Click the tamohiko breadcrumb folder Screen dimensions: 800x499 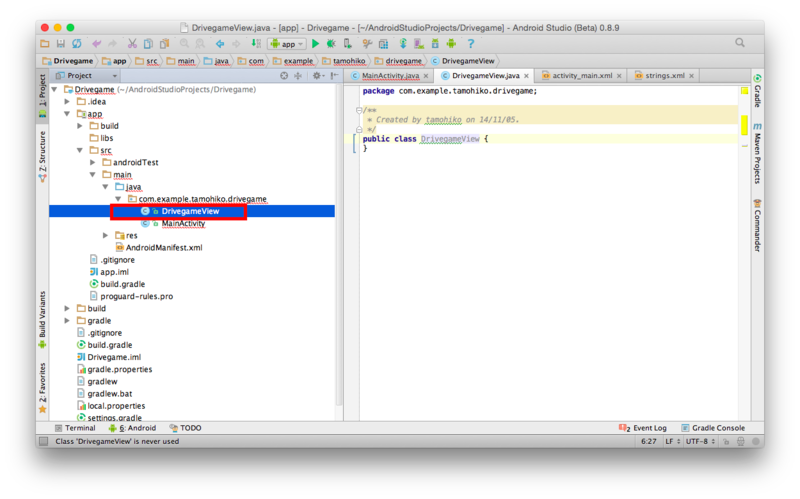[x=344, y=61]
